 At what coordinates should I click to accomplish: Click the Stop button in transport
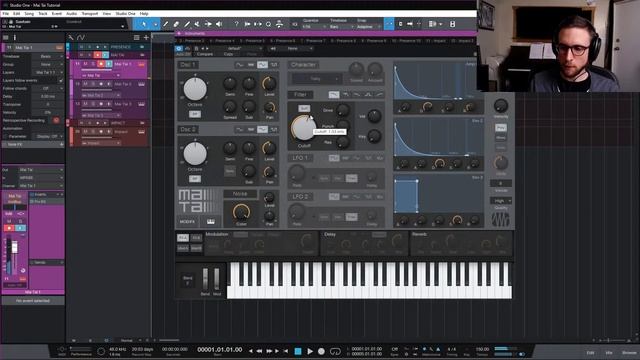tap(298, 351)
